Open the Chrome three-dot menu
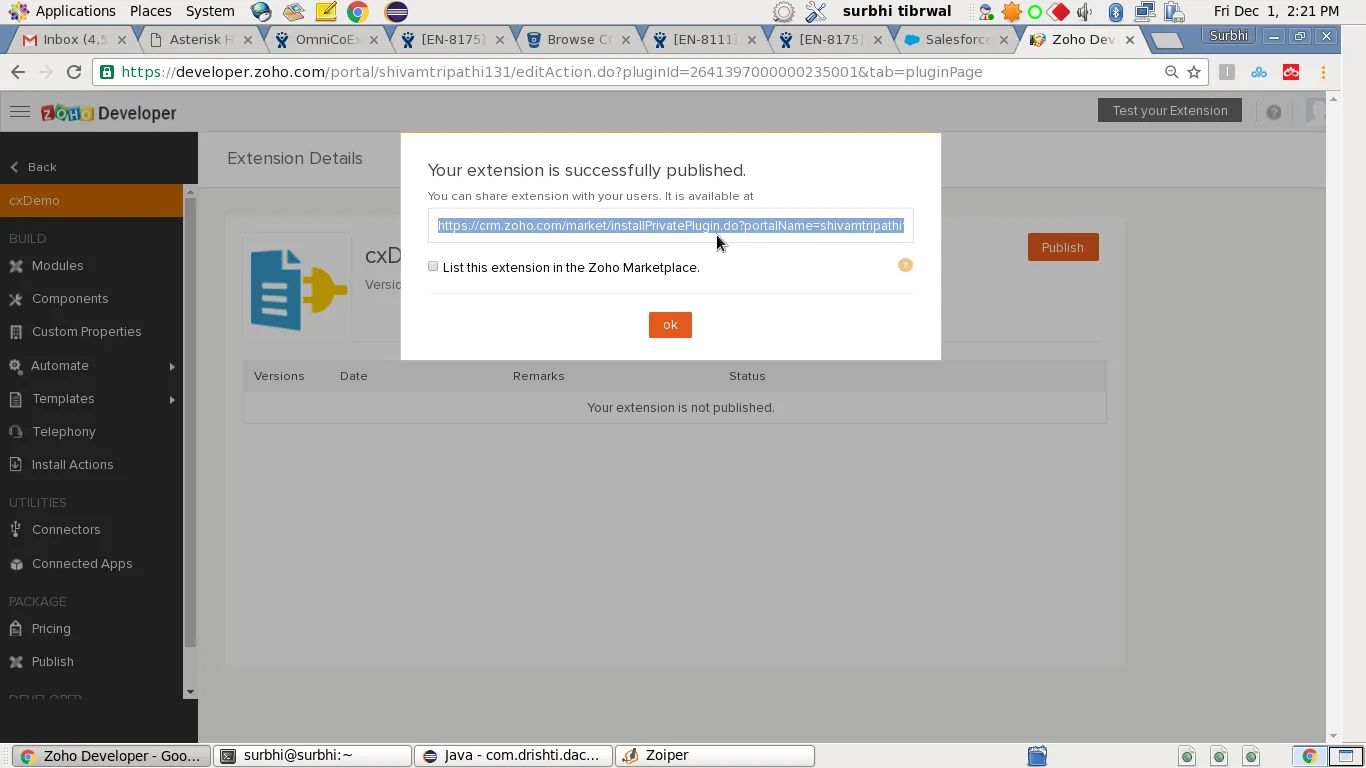This screenshot has width=1366, height=768. (x=1323, y=72)
